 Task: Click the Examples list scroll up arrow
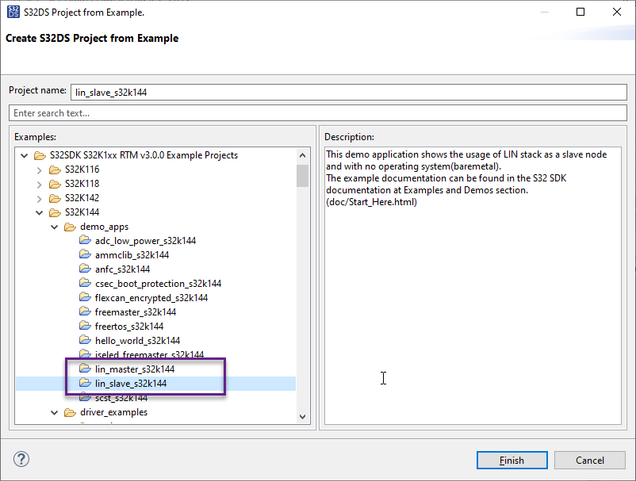click(x=303, y=155)
